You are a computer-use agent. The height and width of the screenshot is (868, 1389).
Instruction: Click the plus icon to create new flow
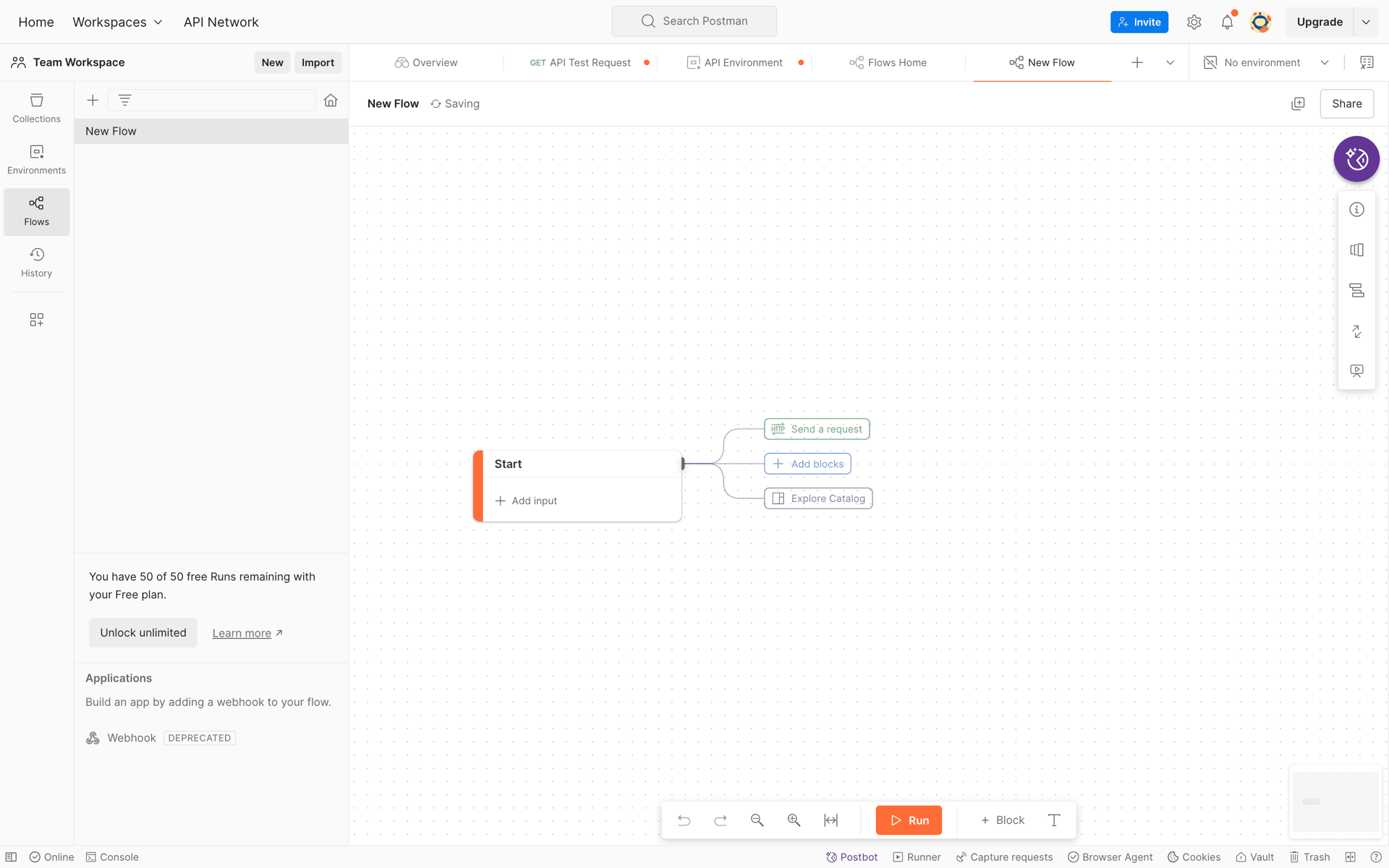[93, 101]
